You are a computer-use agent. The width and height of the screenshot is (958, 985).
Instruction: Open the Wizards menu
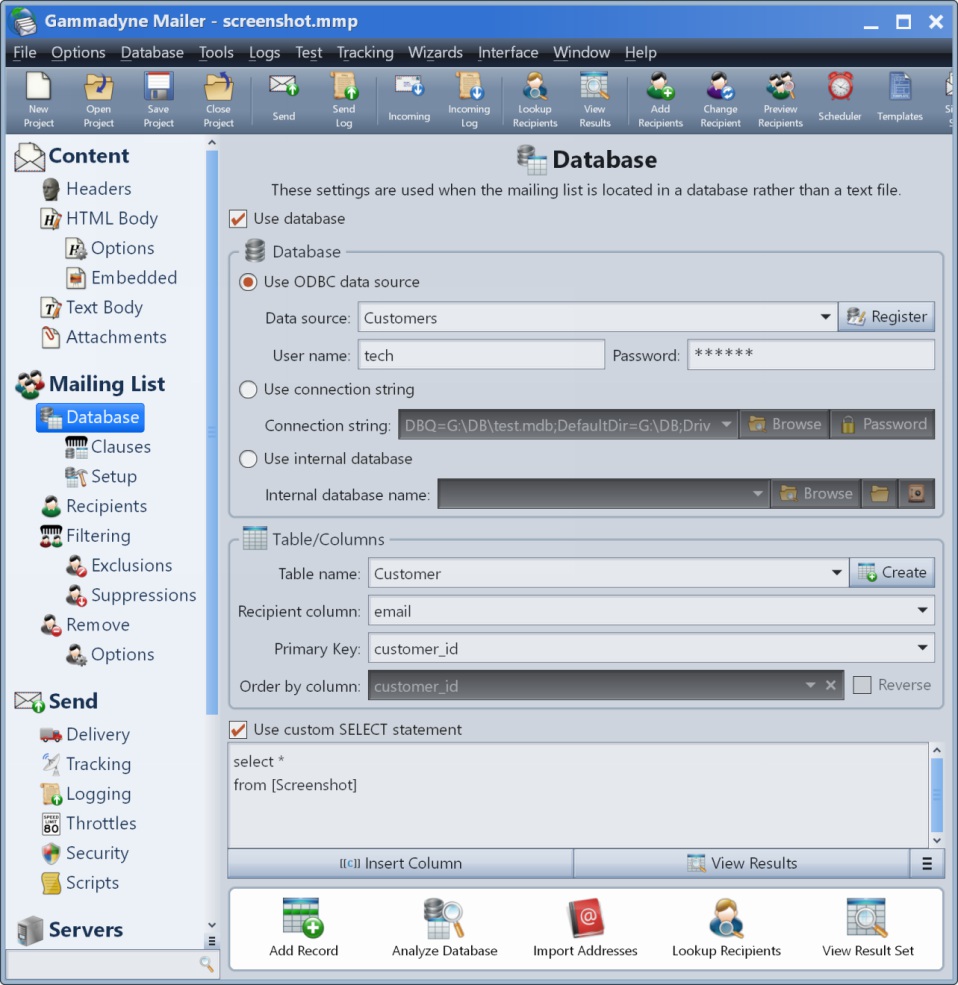[x=435, y=52]
